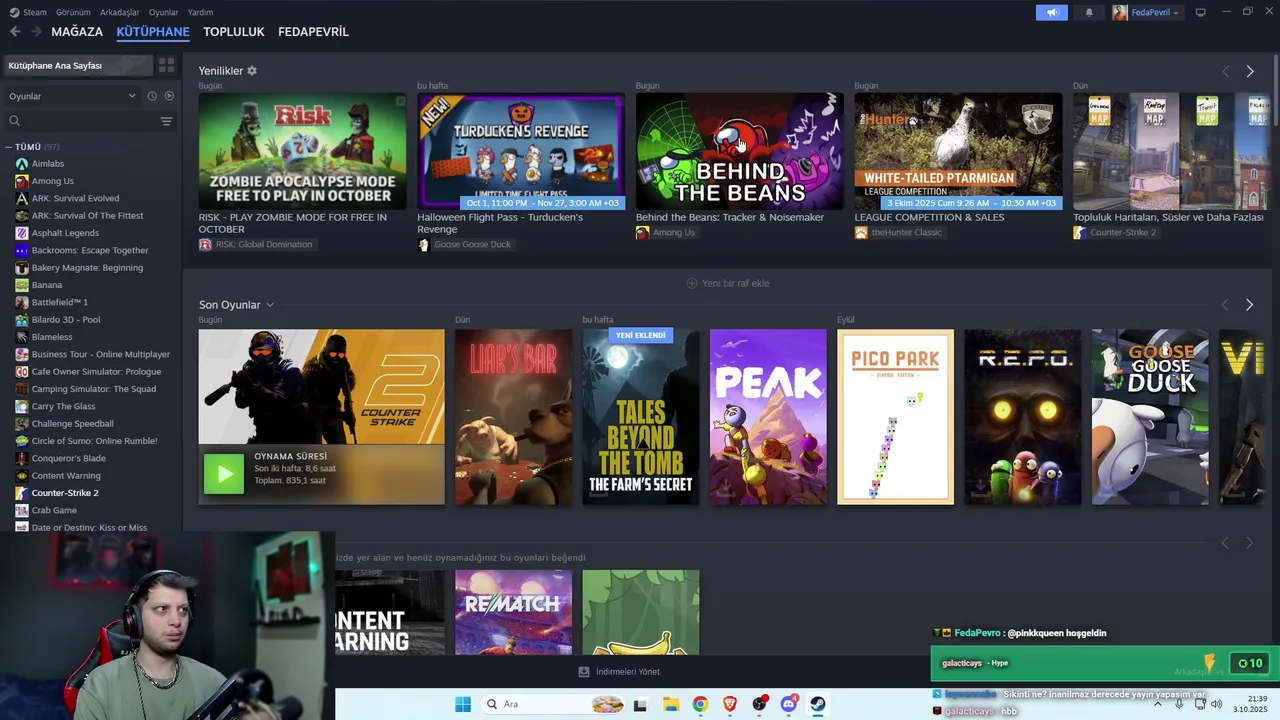Open Discord from the taskbar

[788, 704]
